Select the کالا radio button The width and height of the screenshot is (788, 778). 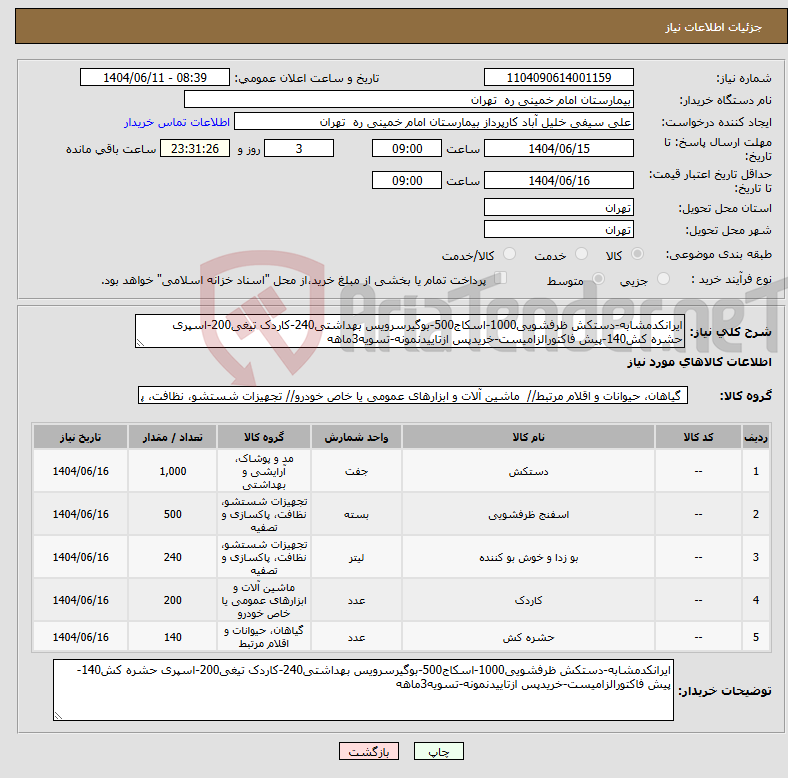click(637, 254)
